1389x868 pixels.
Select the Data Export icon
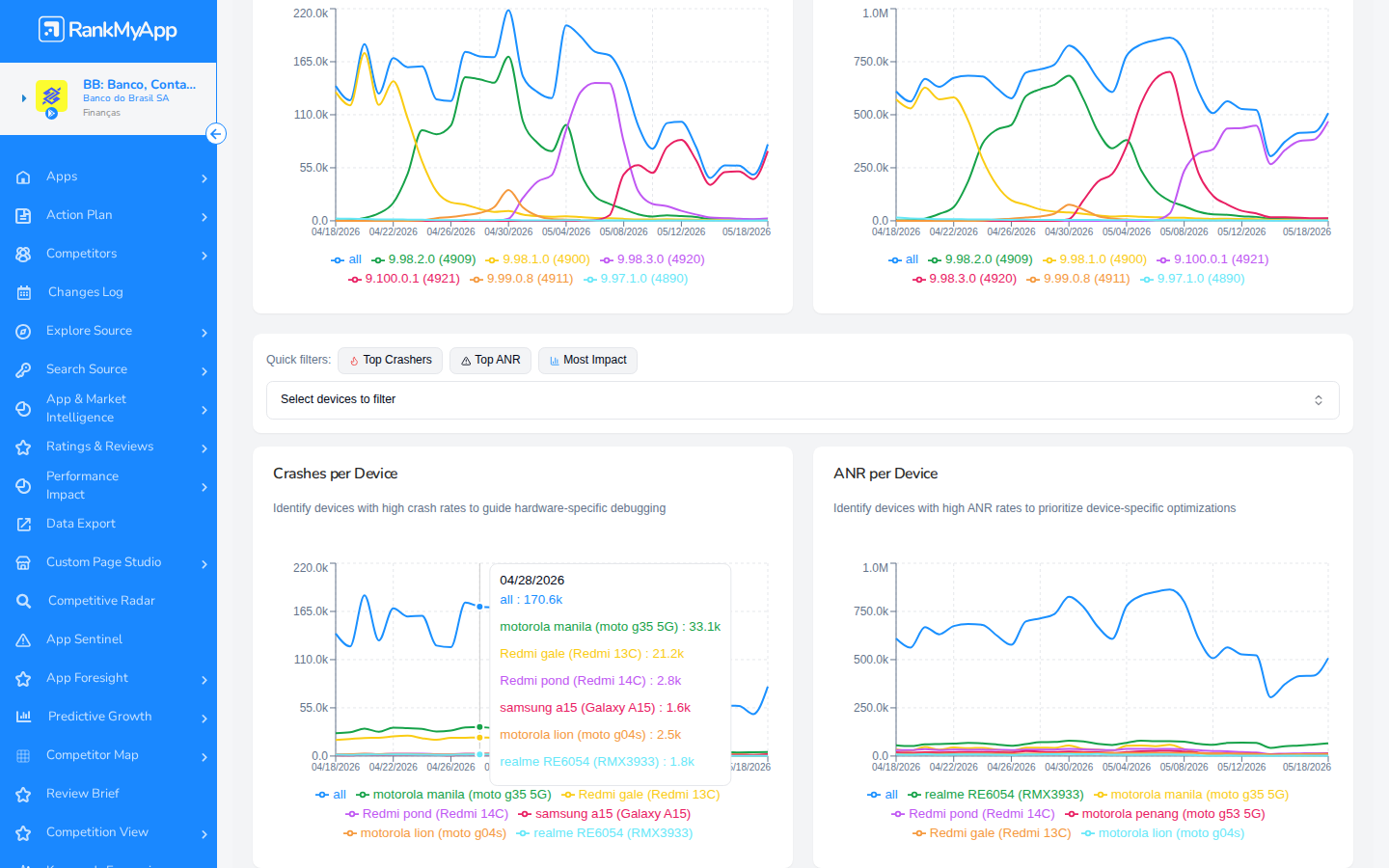(x=23, y=525)
